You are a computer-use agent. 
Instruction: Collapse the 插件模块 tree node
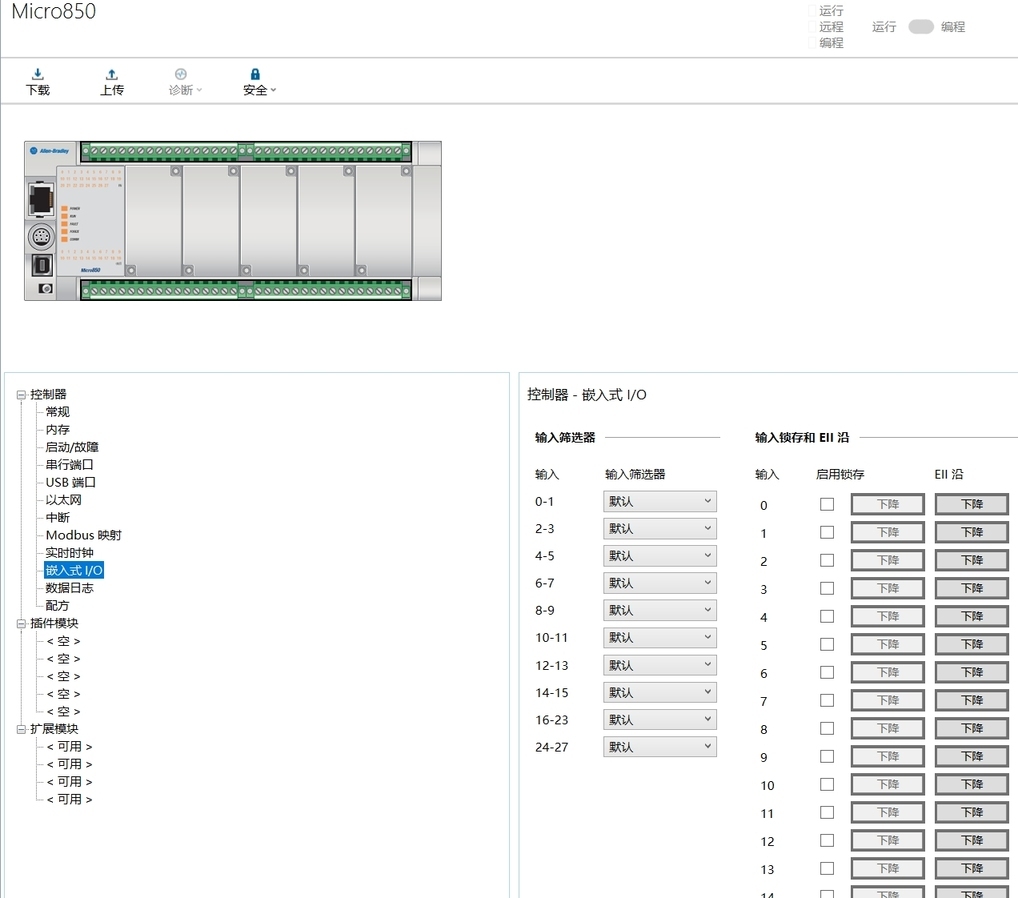click(21, 623)
